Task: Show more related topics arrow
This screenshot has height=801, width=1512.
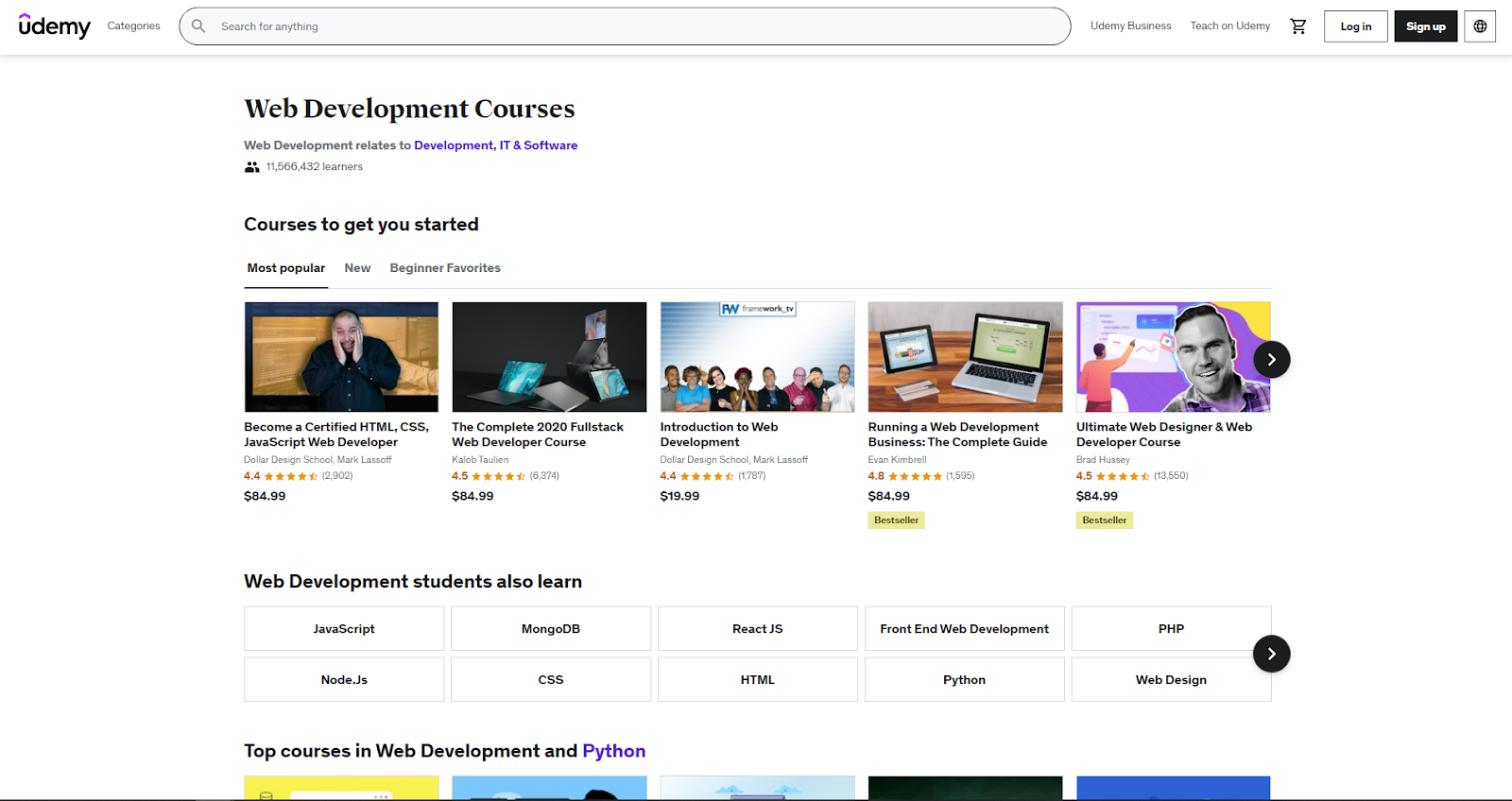Action: click(x=1271, y=654)
